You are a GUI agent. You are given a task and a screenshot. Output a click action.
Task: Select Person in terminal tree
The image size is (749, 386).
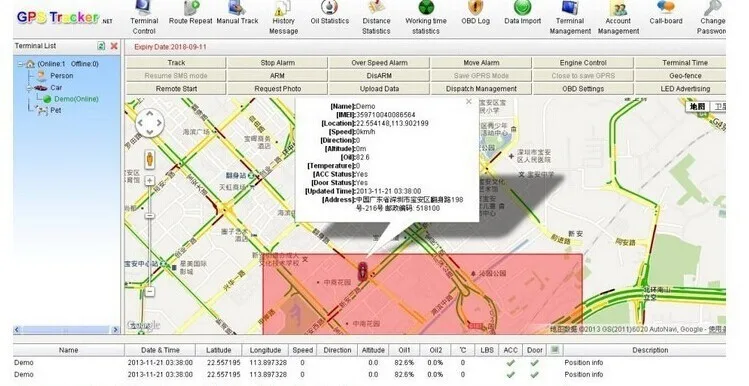coord(62,75)
